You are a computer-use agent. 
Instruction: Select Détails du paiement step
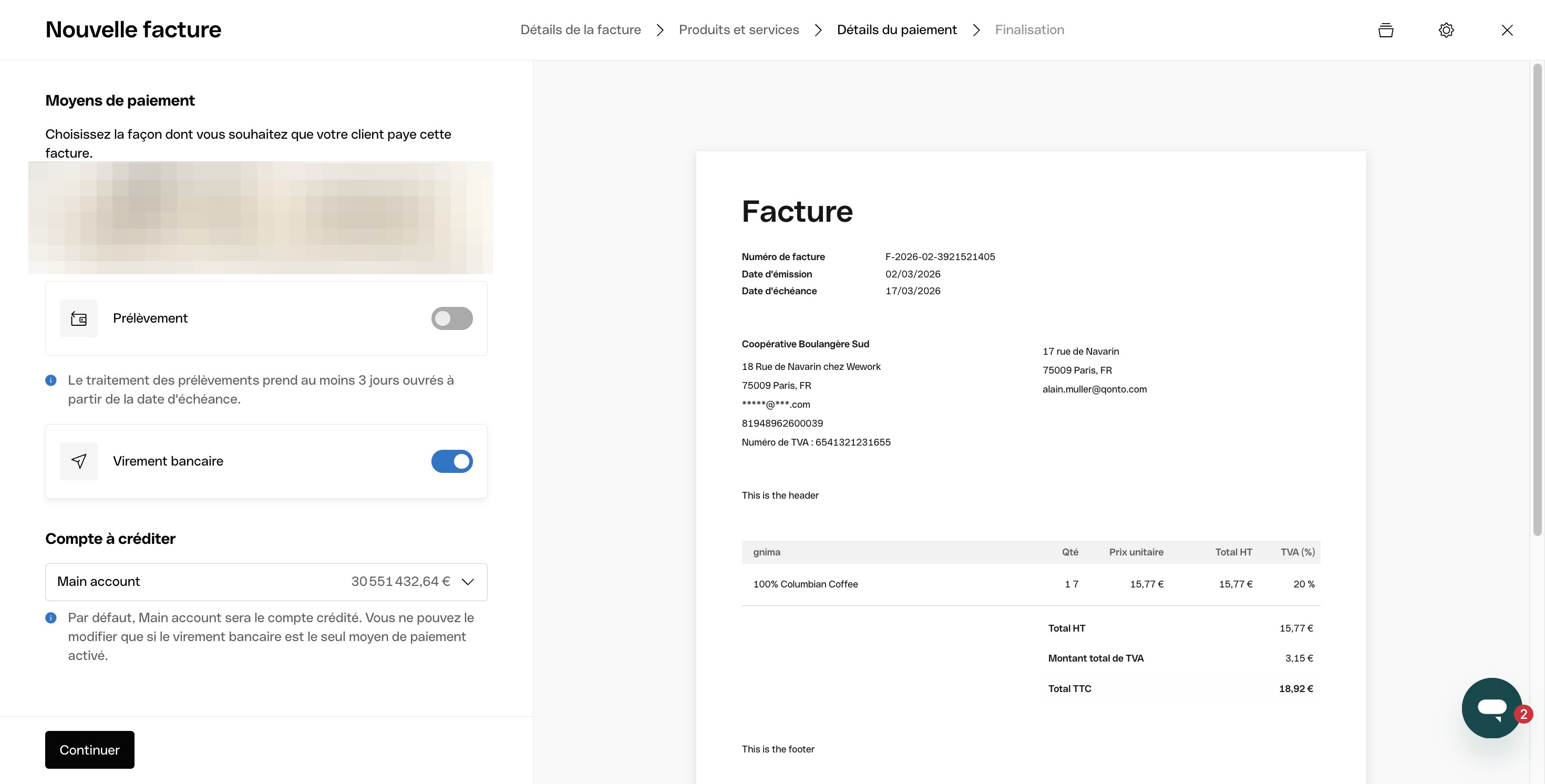coord(896,30)
